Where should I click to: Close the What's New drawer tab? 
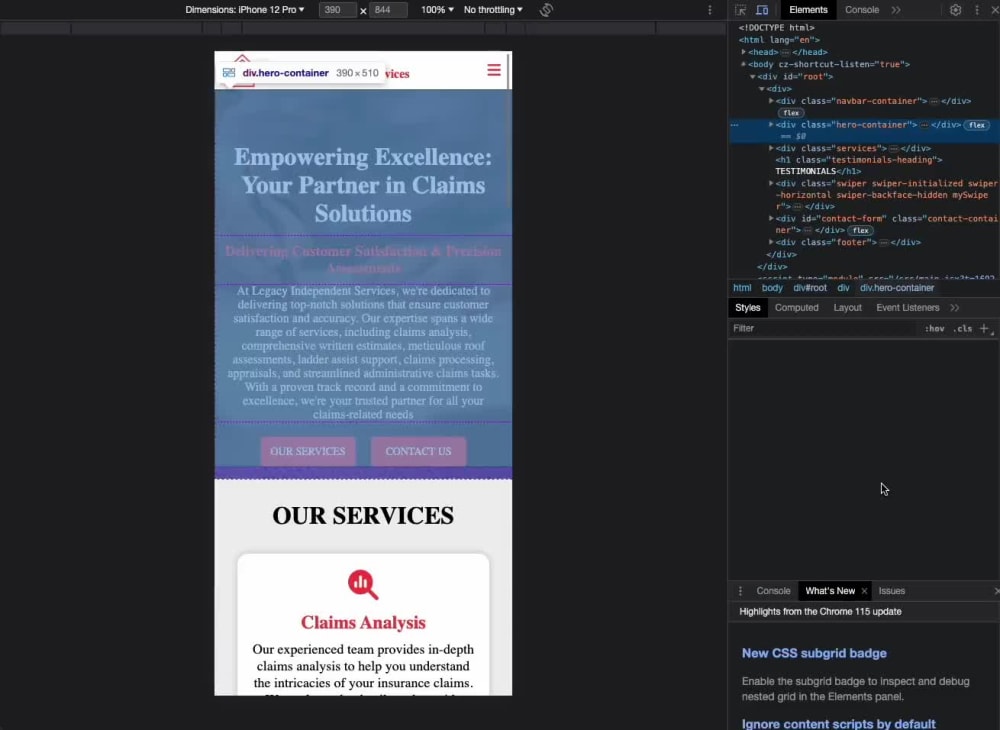coord(864,591)
